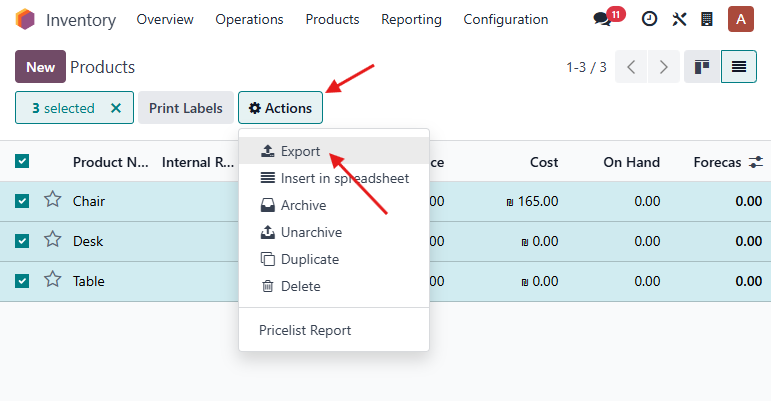Go to next page arrow
The image size is (771, 401).
click(662, 67)
